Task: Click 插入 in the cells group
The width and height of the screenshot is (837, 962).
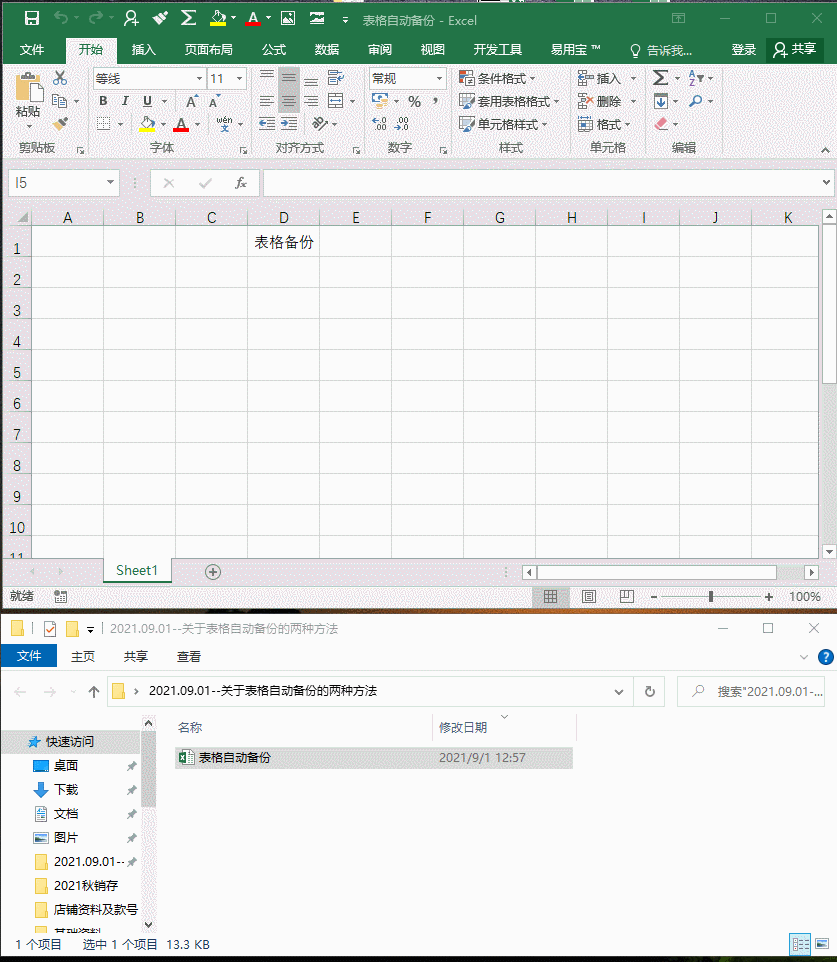Action: [x=600, y=79]
